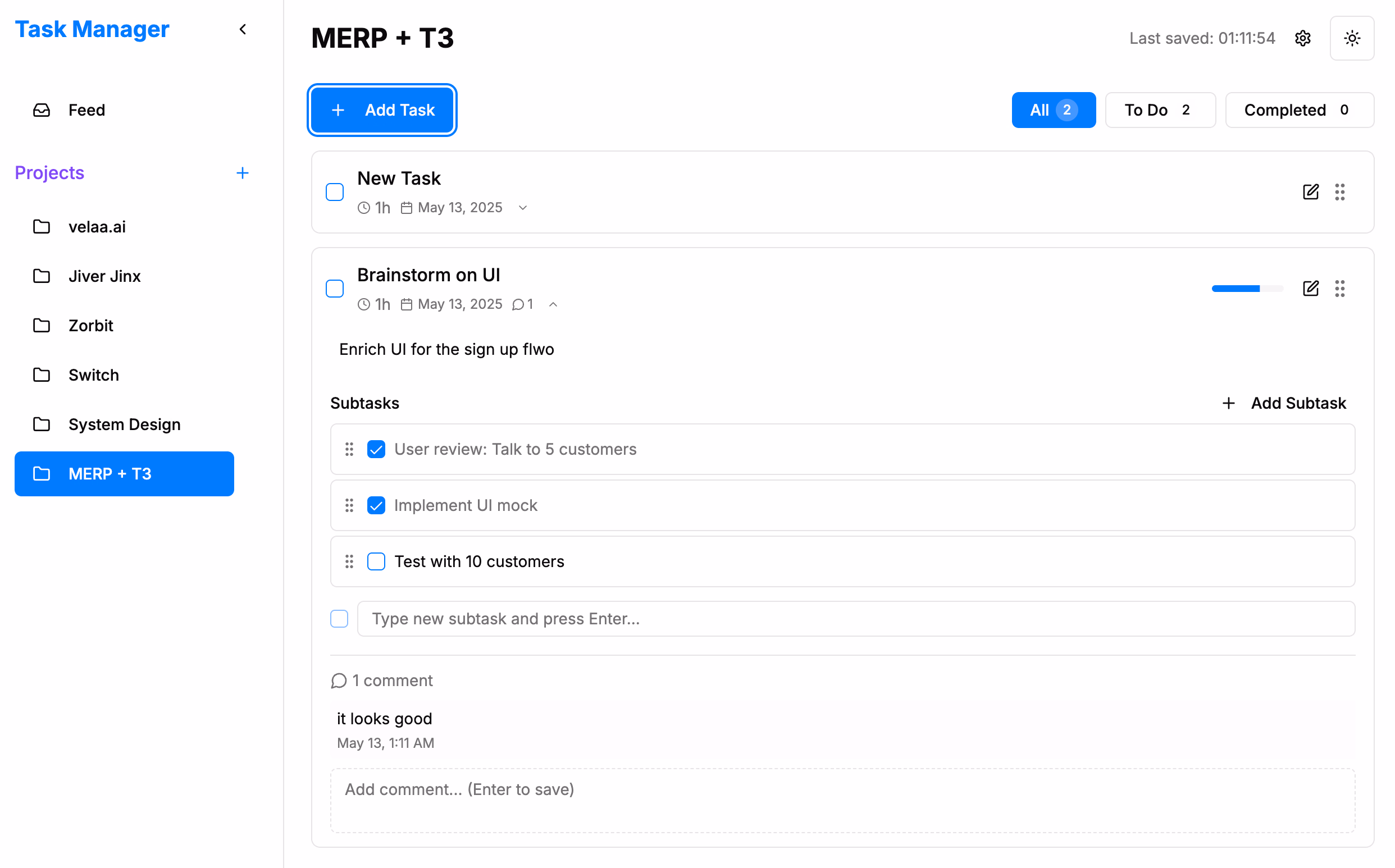Image resolution: width=1395 pixels, height=868 pixels.
Task: Mark New Task as complete
Action: coord(335,192)
